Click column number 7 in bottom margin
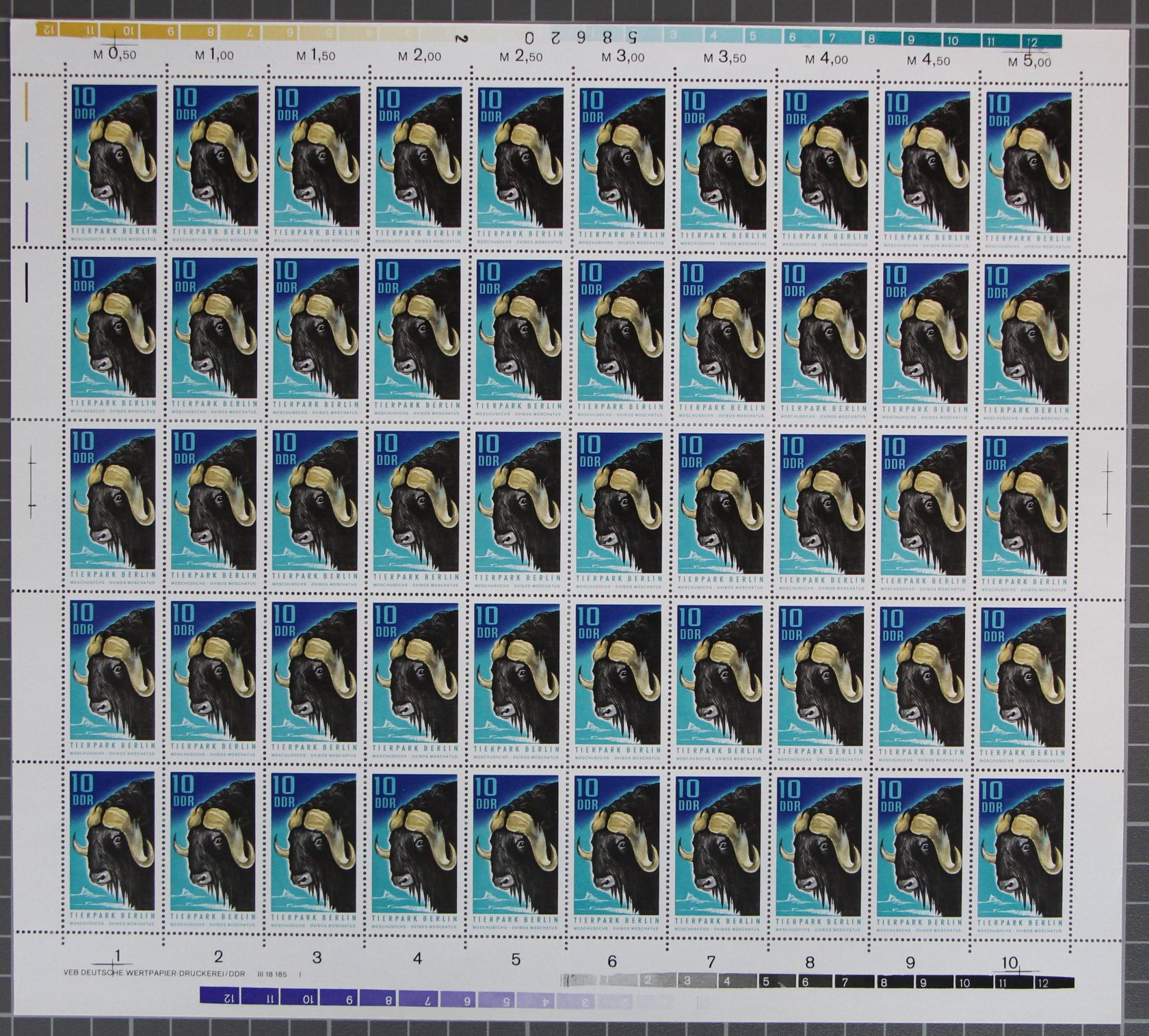Viewport: 1149px width, 1036px height. click(711, 961)
